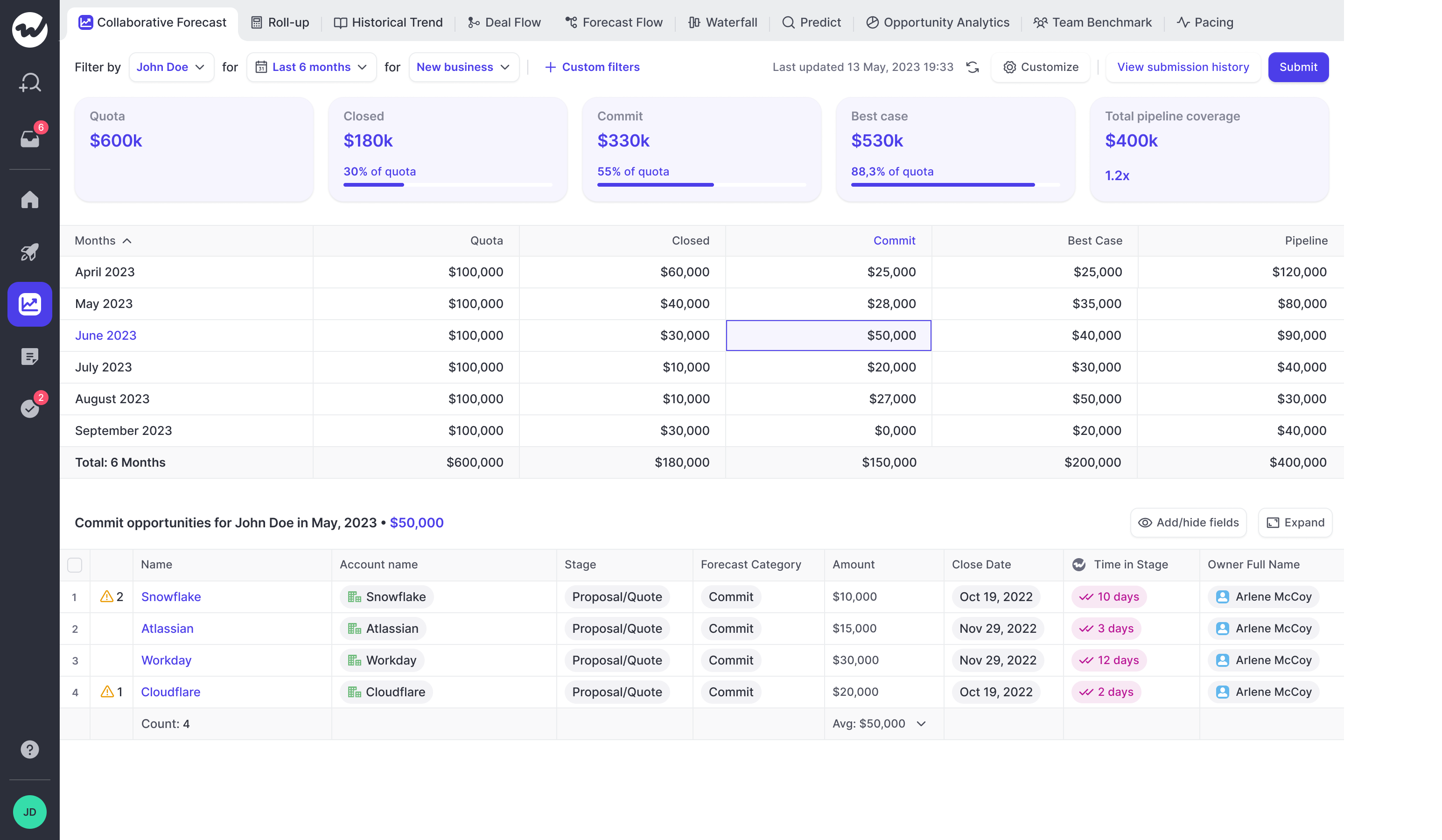
Task: Open the inbox icon with 6 badge
Action: click(x=30, y=139)
